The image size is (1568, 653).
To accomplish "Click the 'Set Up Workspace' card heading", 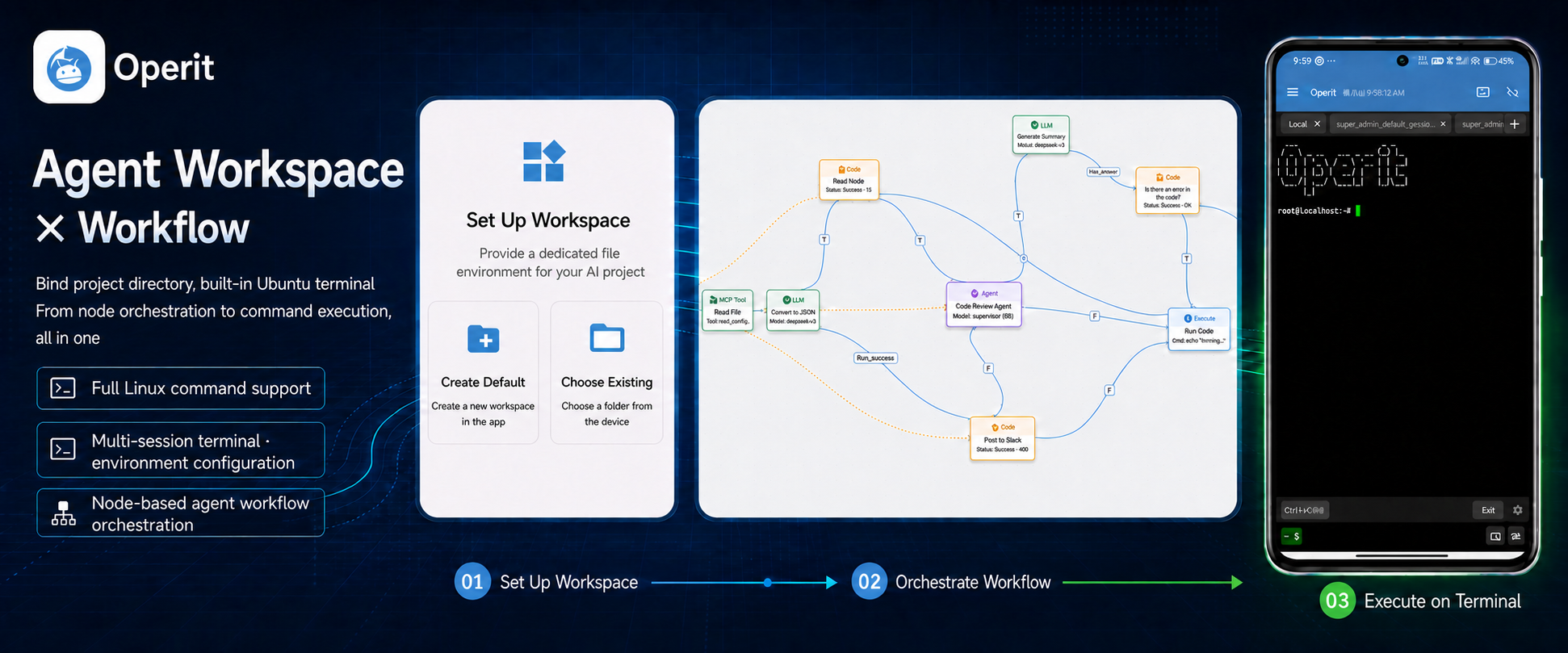I will [548, 220].
